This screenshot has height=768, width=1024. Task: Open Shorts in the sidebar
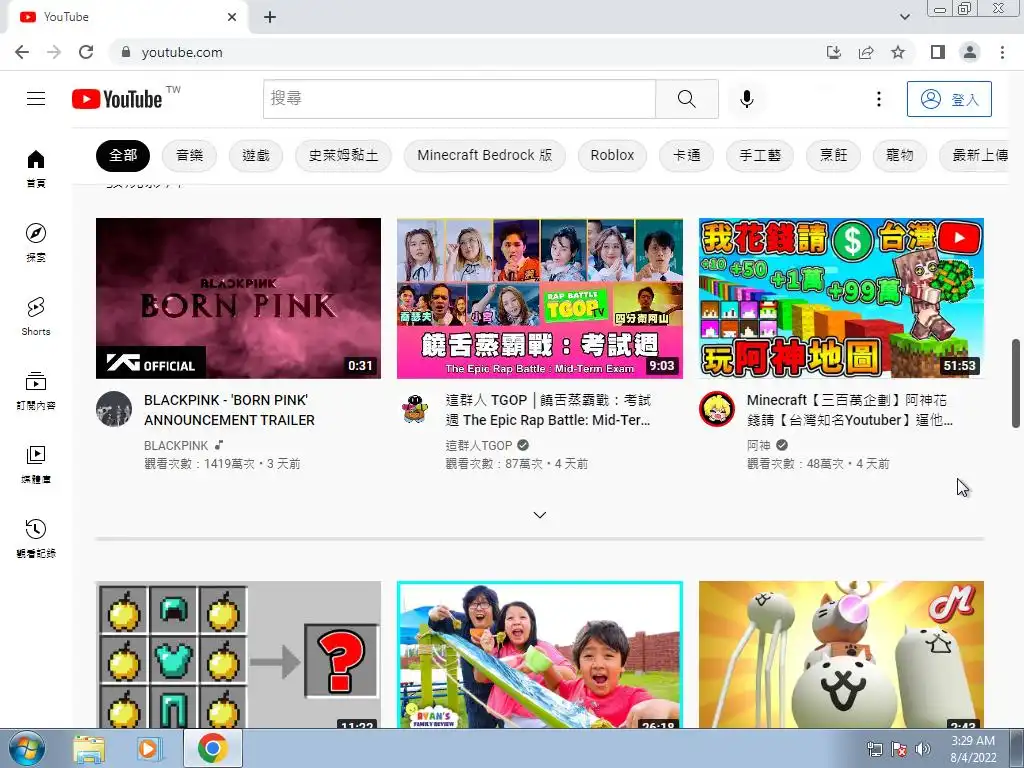tap(36, 316)
